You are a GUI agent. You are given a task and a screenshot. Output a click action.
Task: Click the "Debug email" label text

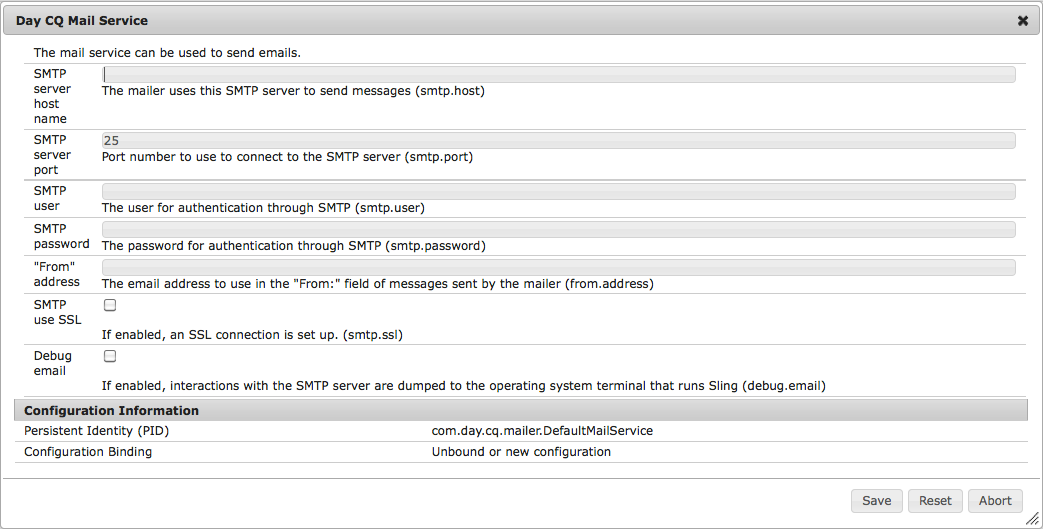click(x=53, y=363)
